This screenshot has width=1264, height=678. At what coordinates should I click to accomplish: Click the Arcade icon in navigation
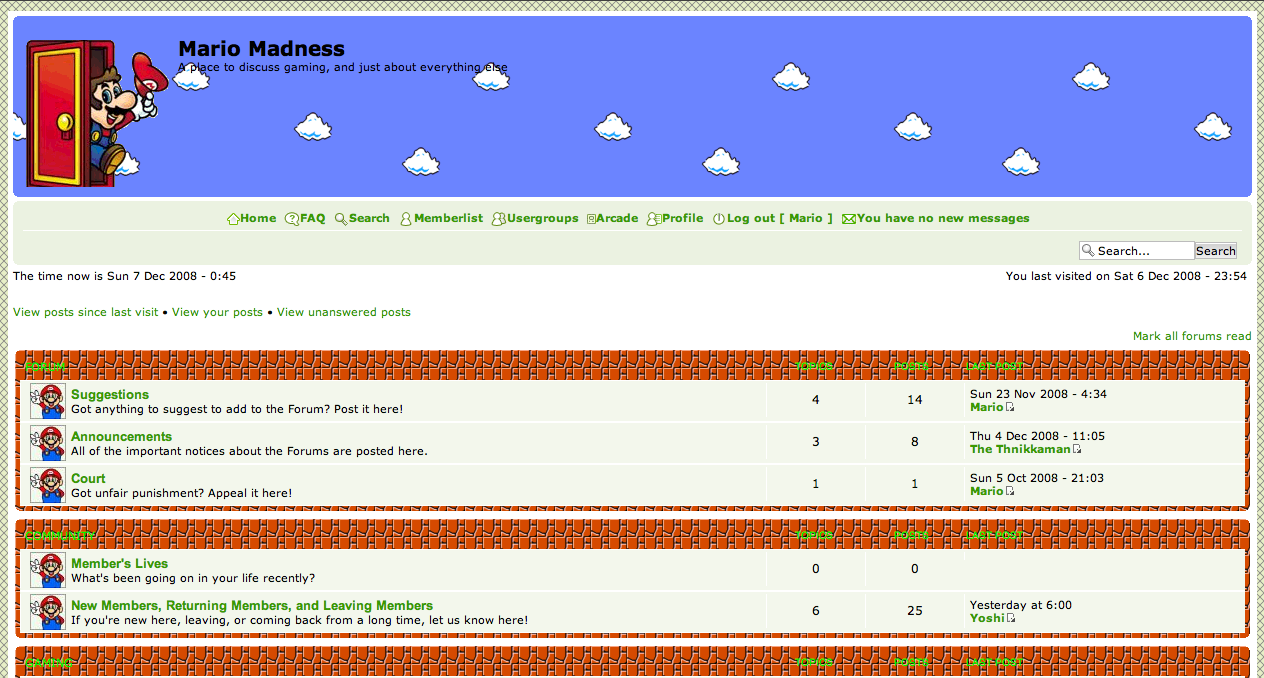click(591, 219)
